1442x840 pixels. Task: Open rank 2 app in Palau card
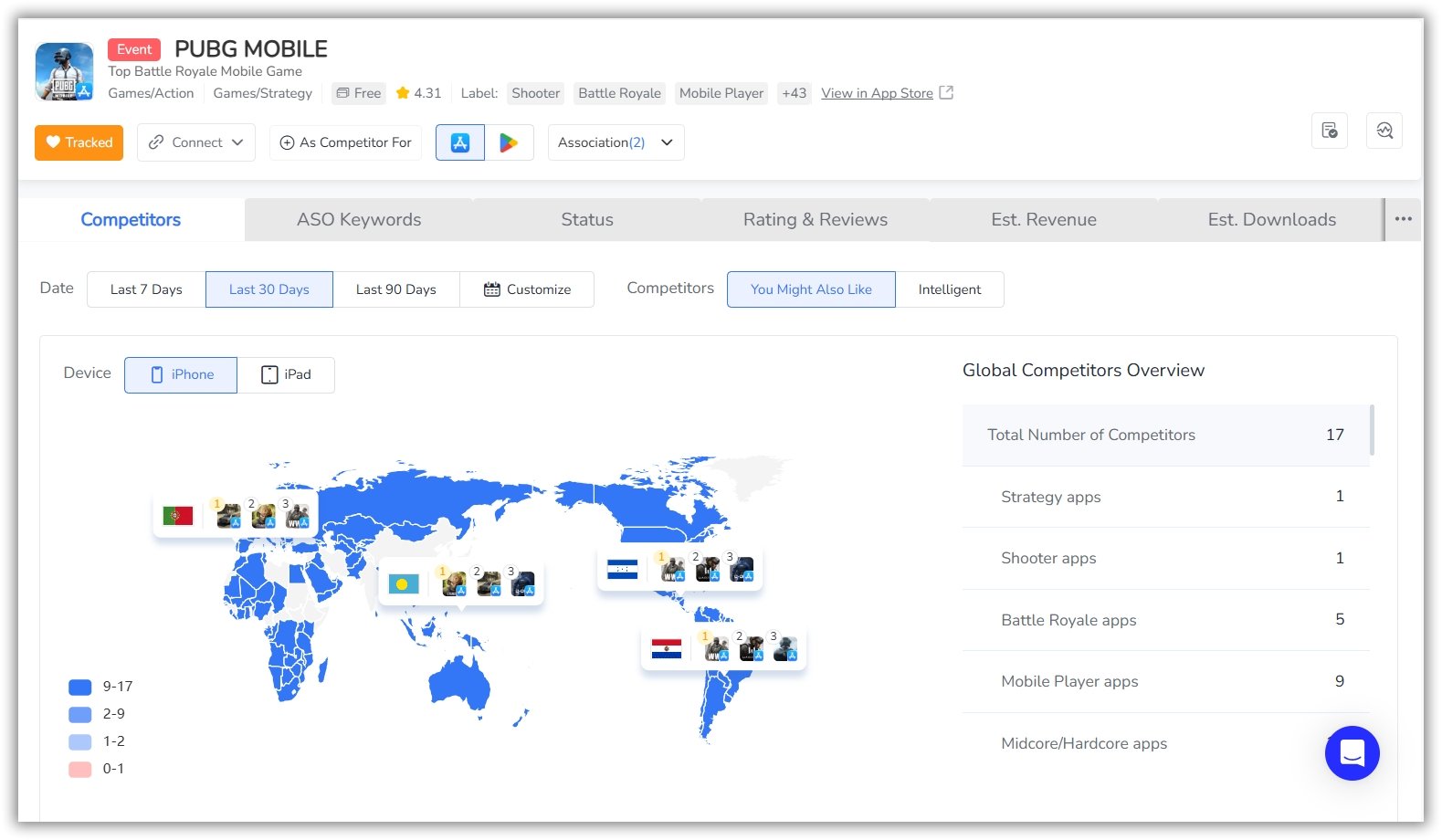click(489, 583)
